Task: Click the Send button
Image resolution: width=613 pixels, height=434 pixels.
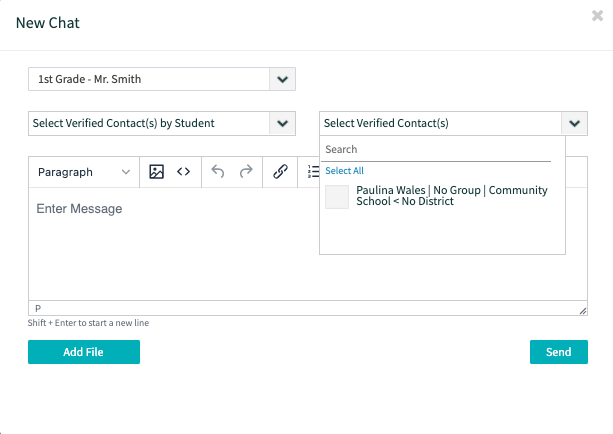Action: point(559,352)
